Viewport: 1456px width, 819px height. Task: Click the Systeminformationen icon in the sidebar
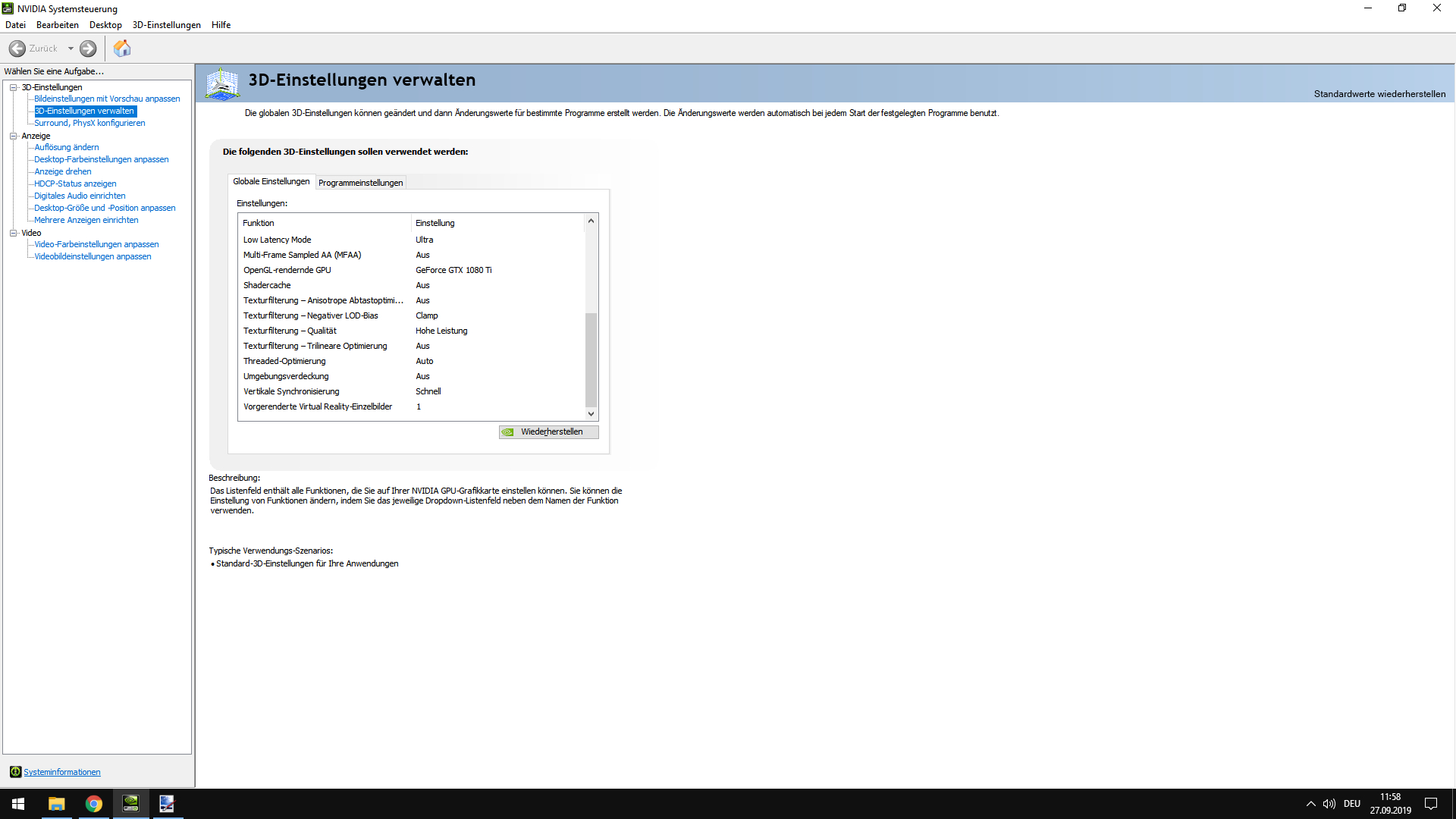click(15, 772)
